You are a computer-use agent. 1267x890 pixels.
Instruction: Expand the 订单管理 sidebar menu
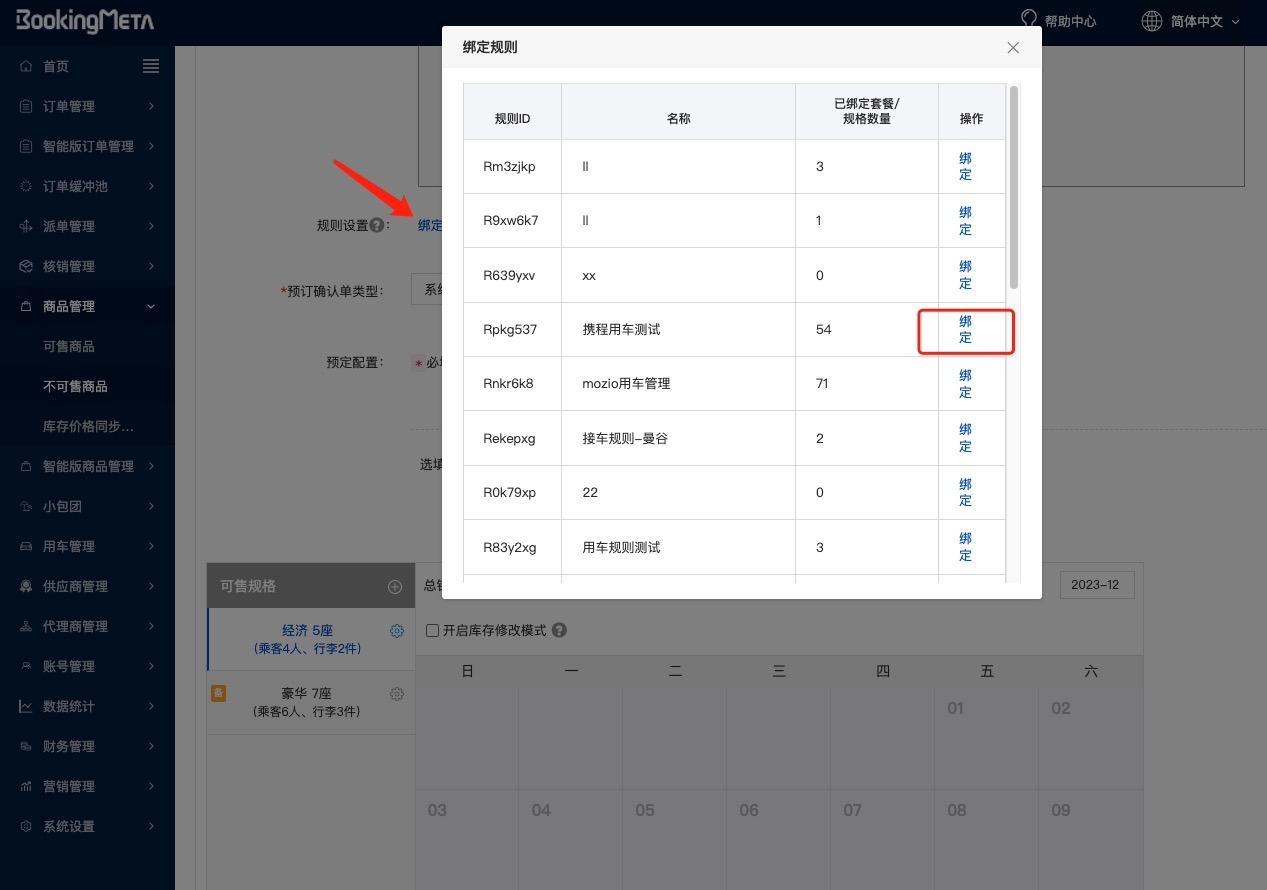point(88,106)
